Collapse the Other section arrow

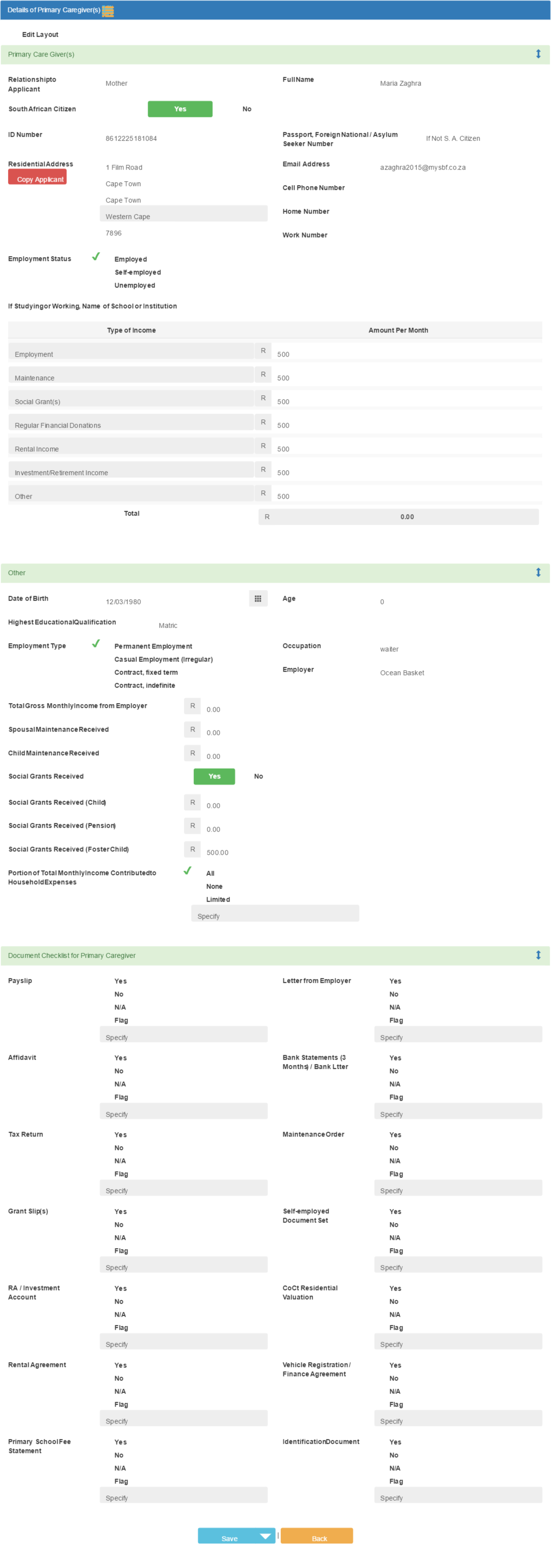[538, 573]
